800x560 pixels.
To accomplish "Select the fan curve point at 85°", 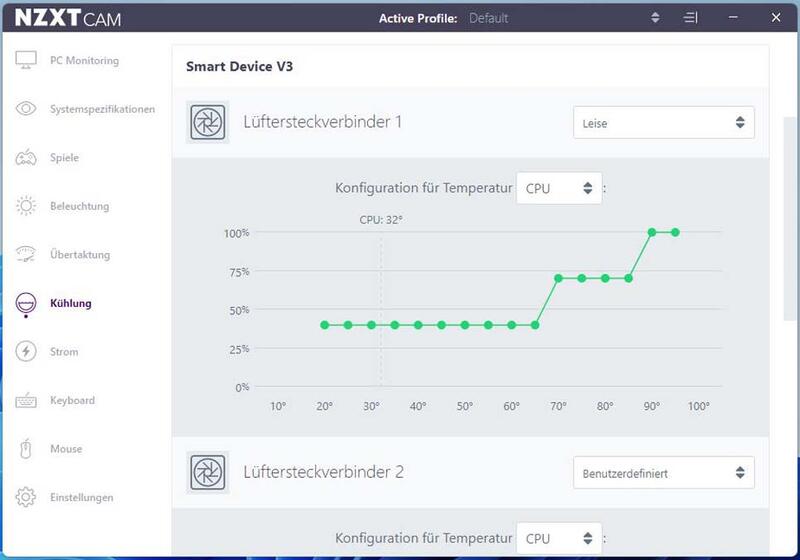I will (629, 278).
